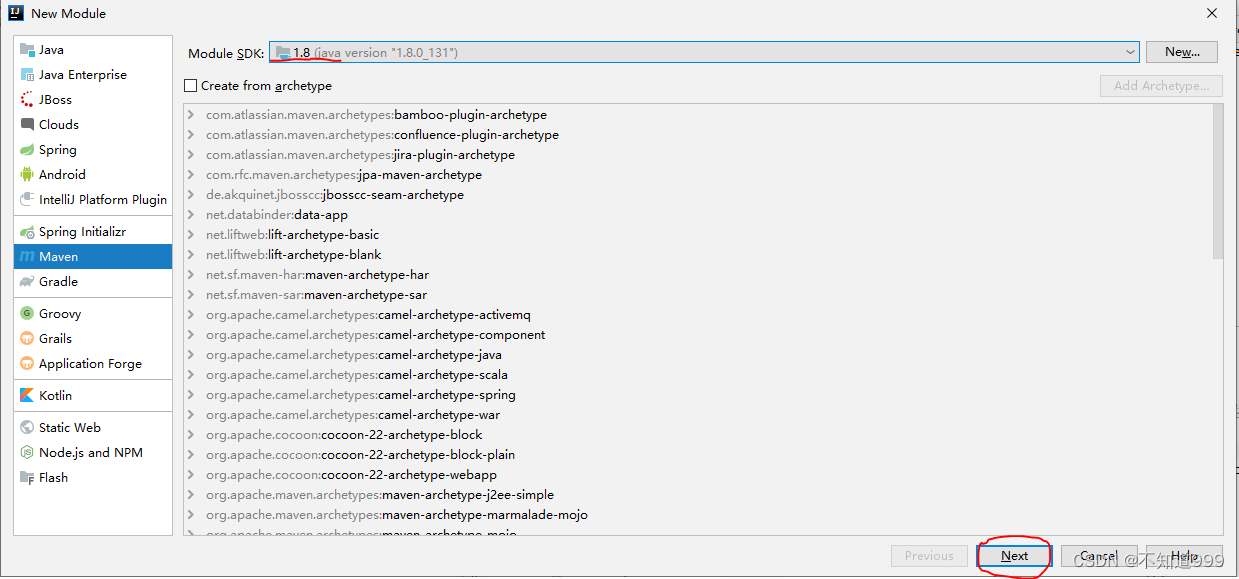Choose Spring module type label

pyautogui.click(x=58, y=150)
